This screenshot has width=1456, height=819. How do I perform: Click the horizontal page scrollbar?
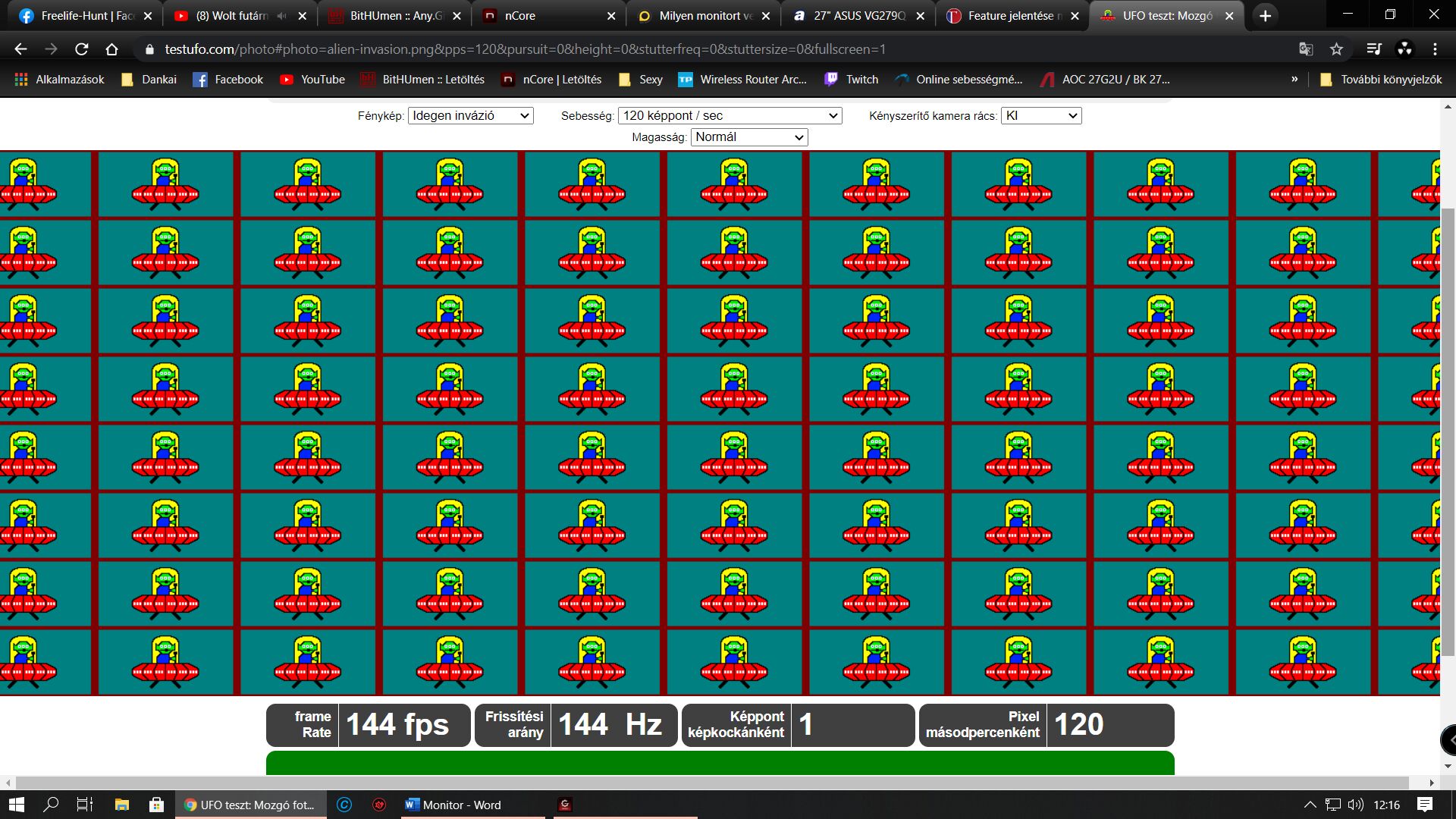tap(711, 783)
